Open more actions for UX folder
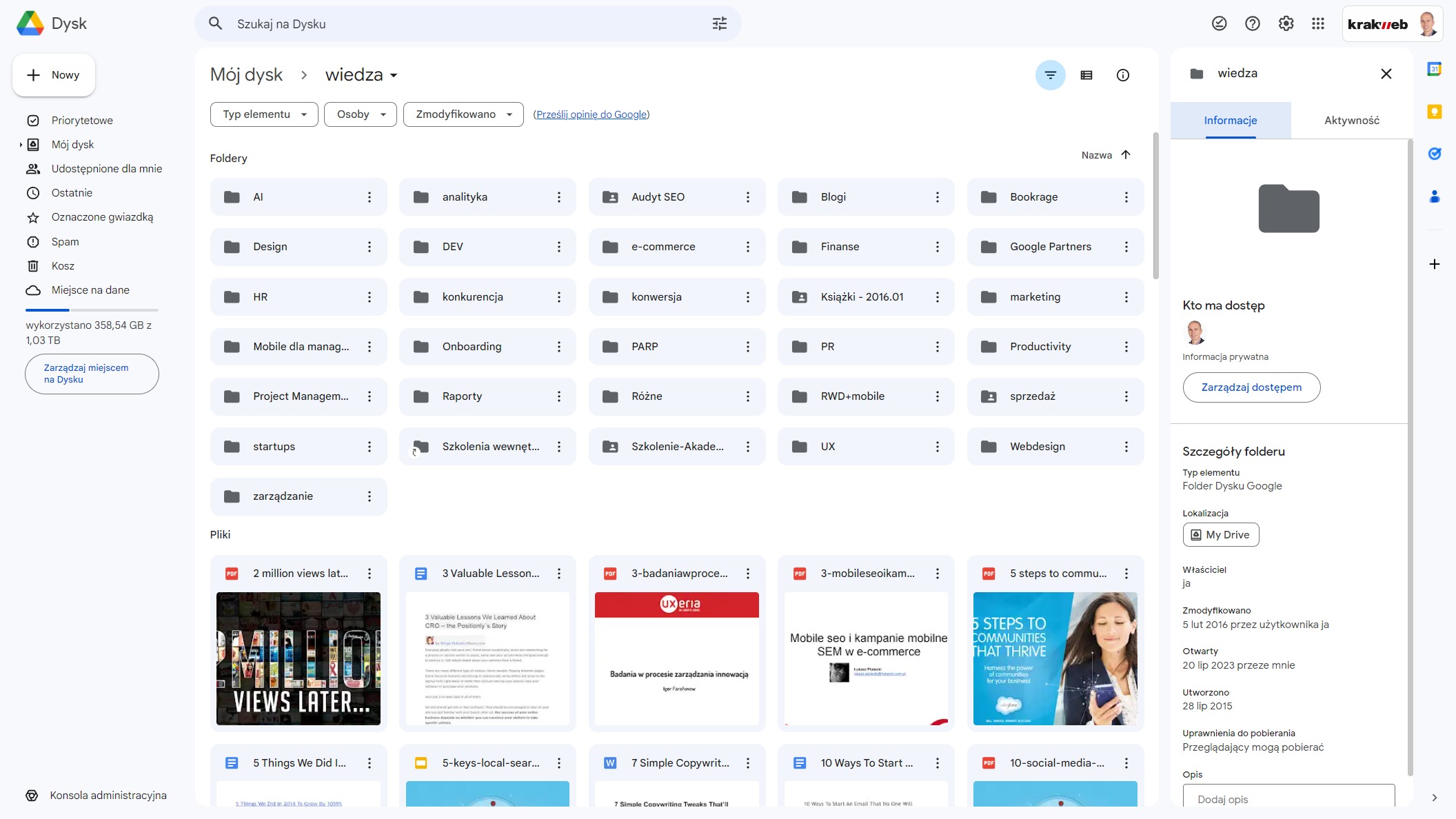1456x819 pixels. coord(938,447)
